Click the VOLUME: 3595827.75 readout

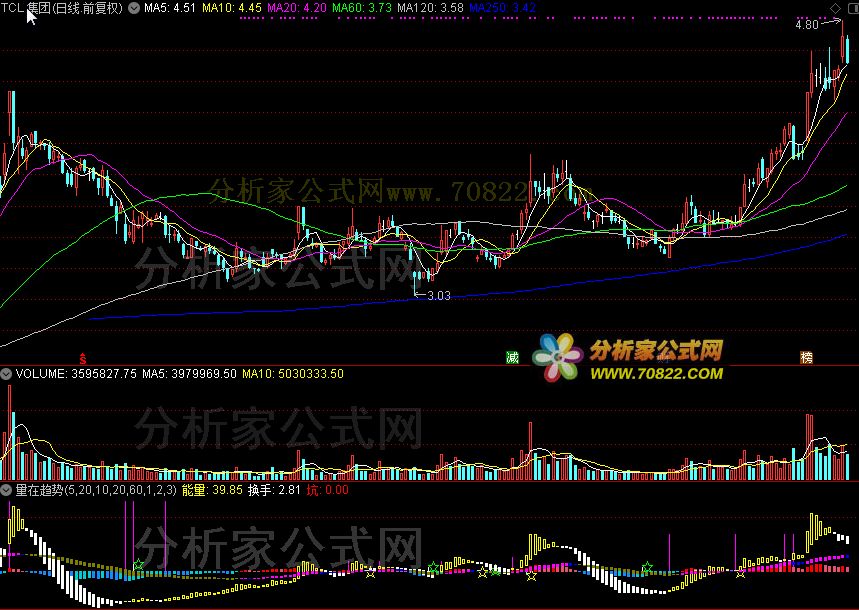click(x=76, y=374)
